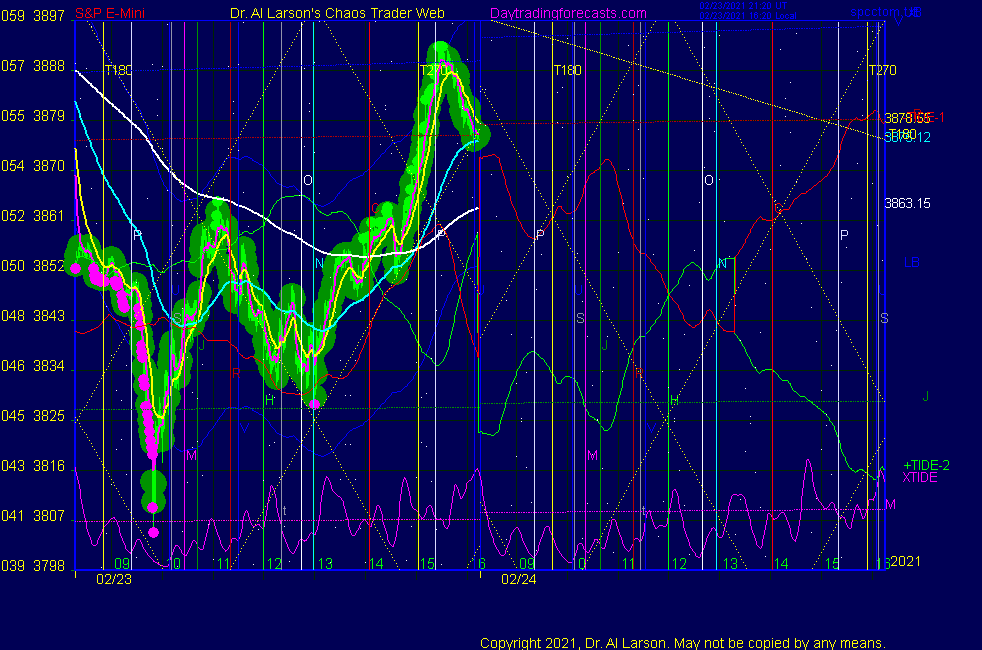Viewport: 982px width, 650px height.
Task: Click the red 'S&P E-Mini' chart label
Action: (x=110, y=13)
